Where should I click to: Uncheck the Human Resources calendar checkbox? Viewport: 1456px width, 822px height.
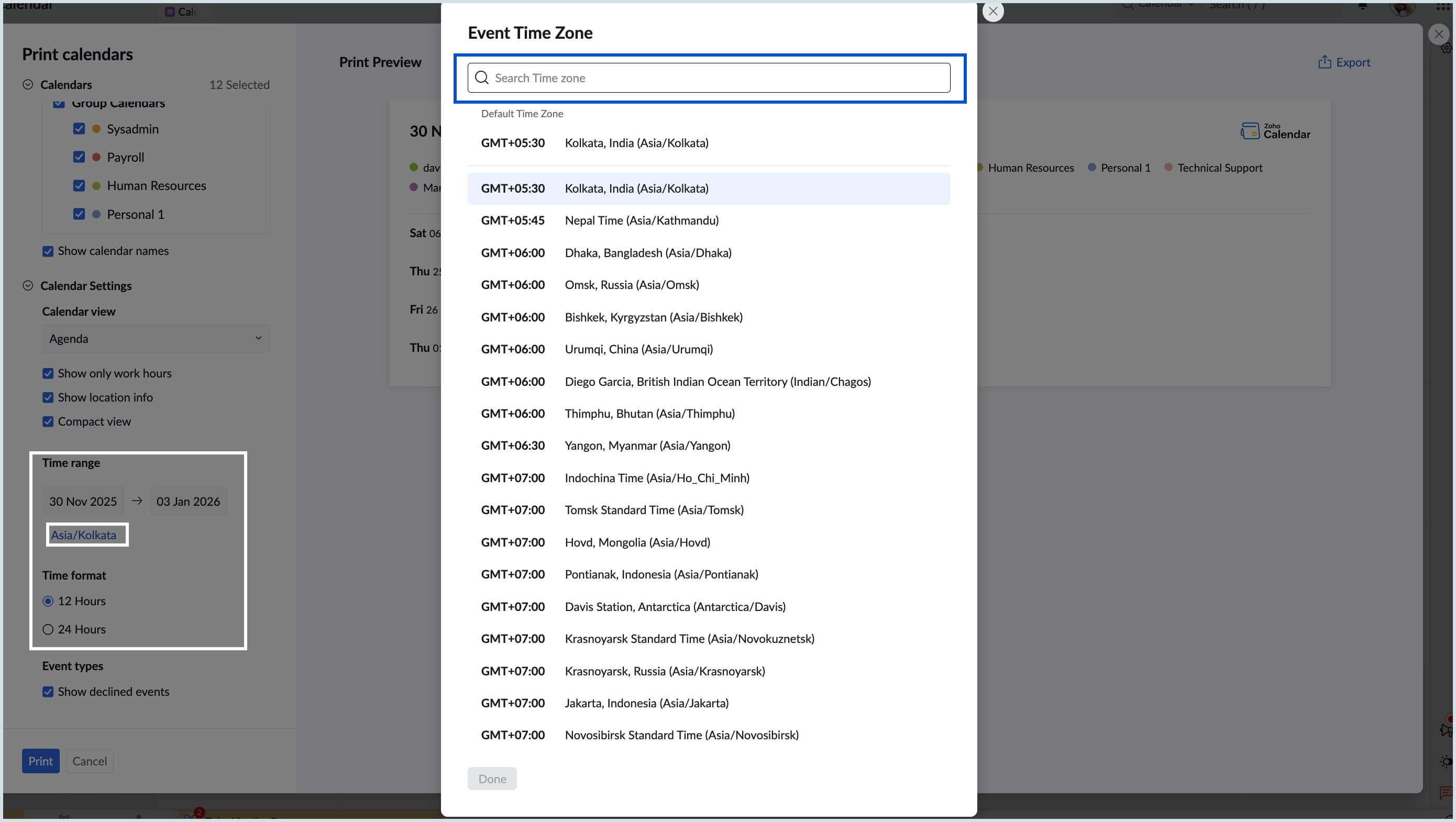79,185
